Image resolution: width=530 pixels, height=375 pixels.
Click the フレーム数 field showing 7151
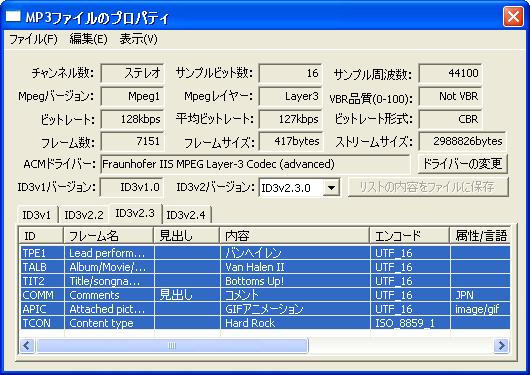(x=132, y=141)
